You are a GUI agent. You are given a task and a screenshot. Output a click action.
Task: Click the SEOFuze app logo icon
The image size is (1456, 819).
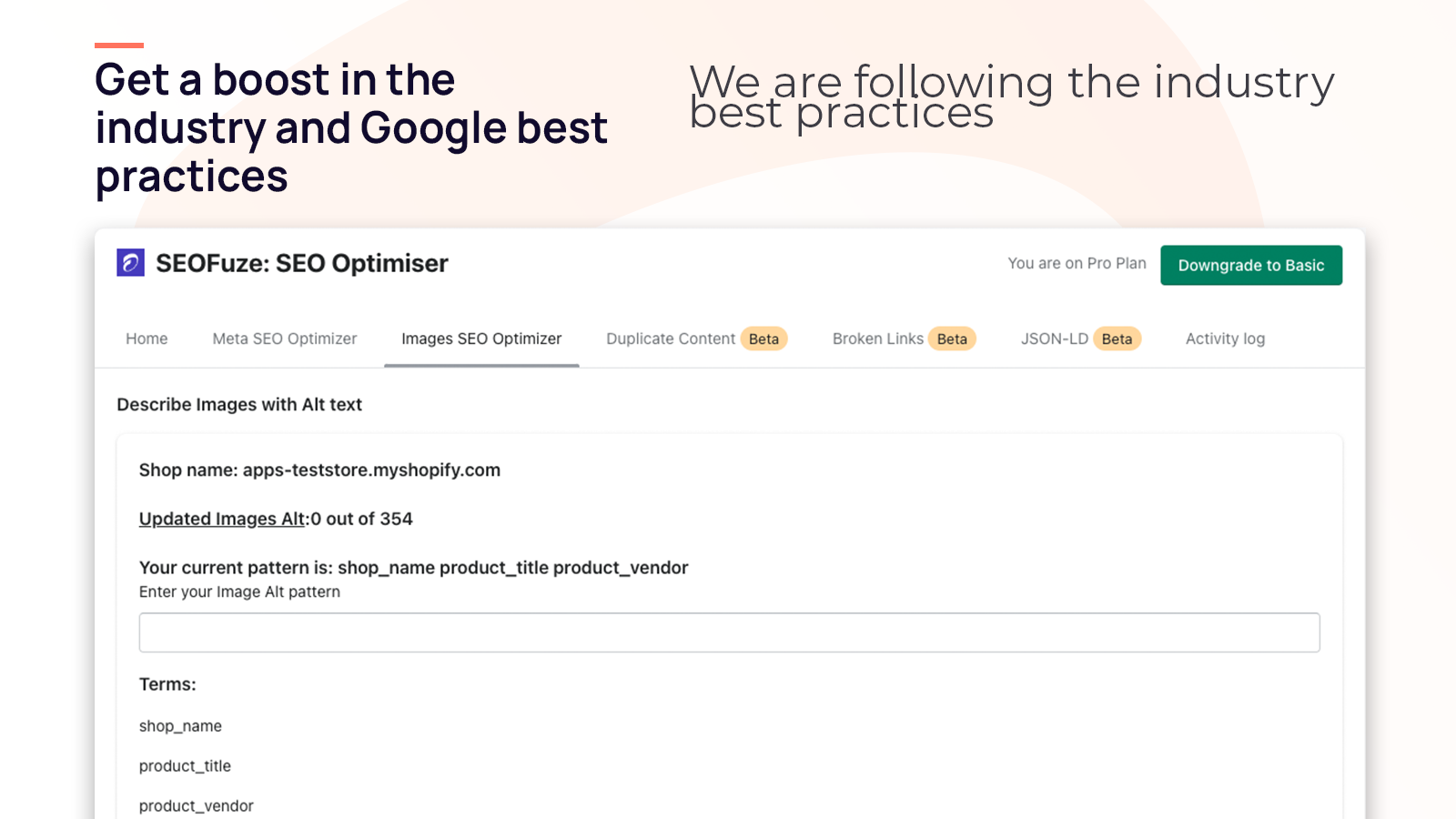point(130,263)
